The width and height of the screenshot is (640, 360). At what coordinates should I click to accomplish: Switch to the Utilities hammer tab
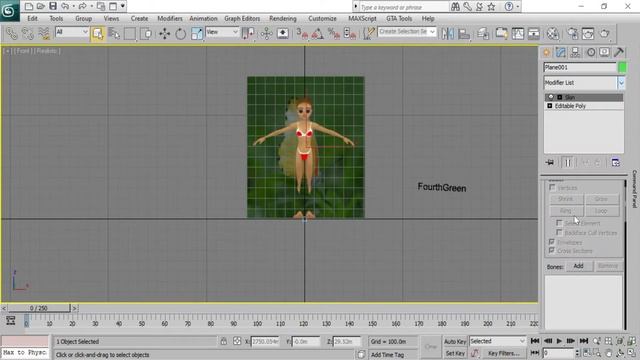point(619,52)
